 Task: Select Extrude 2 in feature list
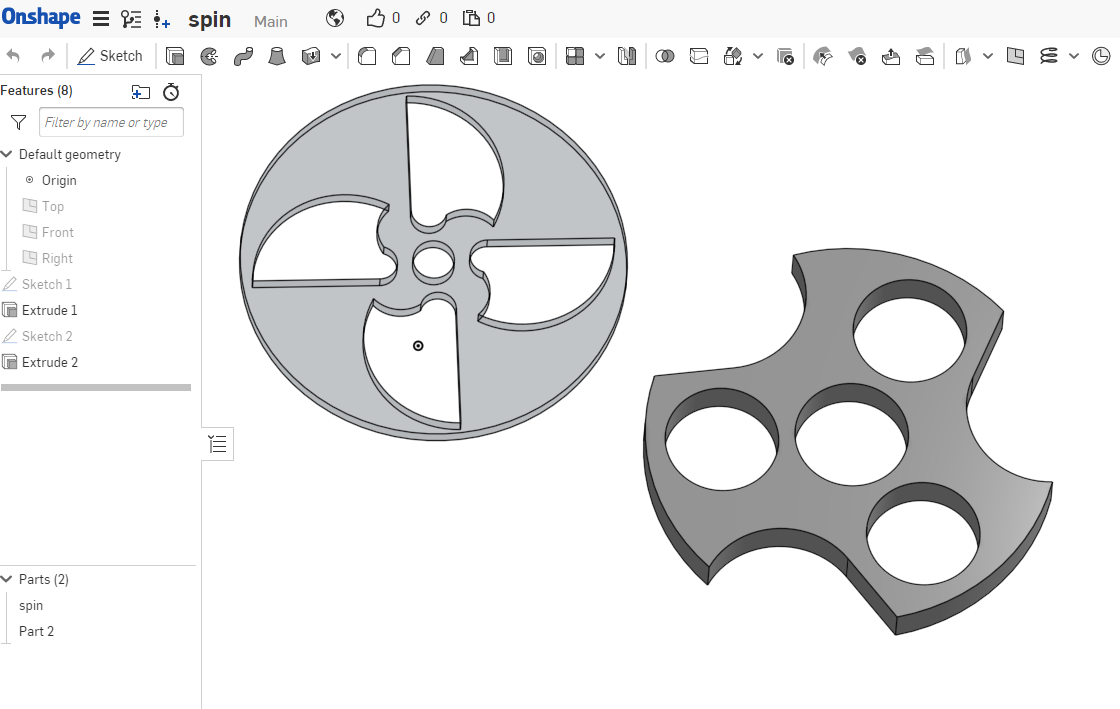[49, 362]
